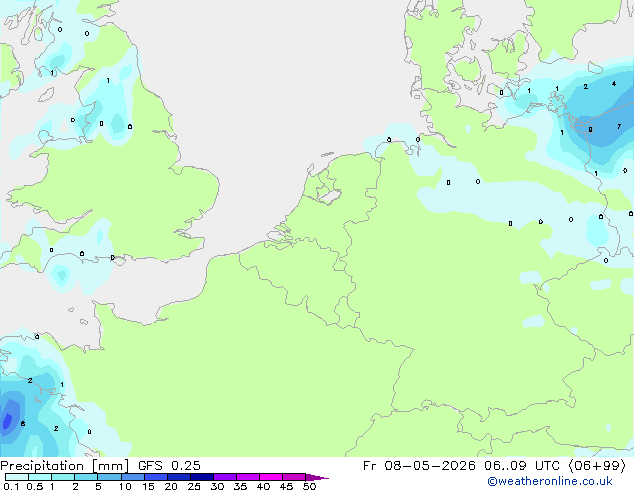Click the 10–15 mm legend swatch

132,477
